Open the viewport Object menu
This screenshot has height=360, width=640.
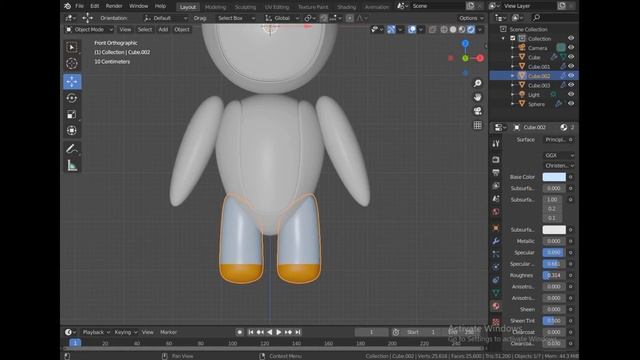click(x=182, y=29)
